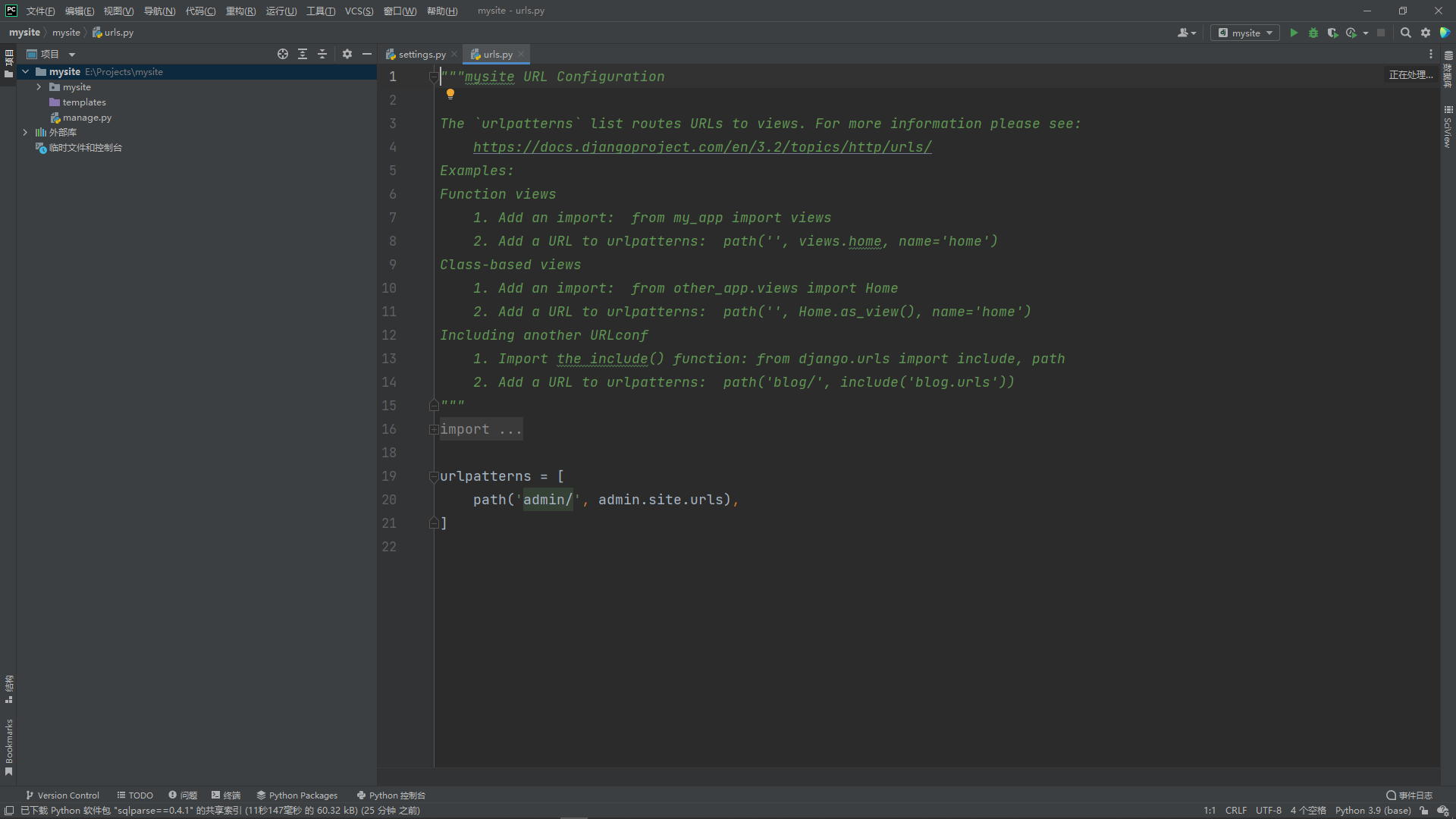Collapse all in project panel
The image size is (1456, 819).
click(322, 54)
